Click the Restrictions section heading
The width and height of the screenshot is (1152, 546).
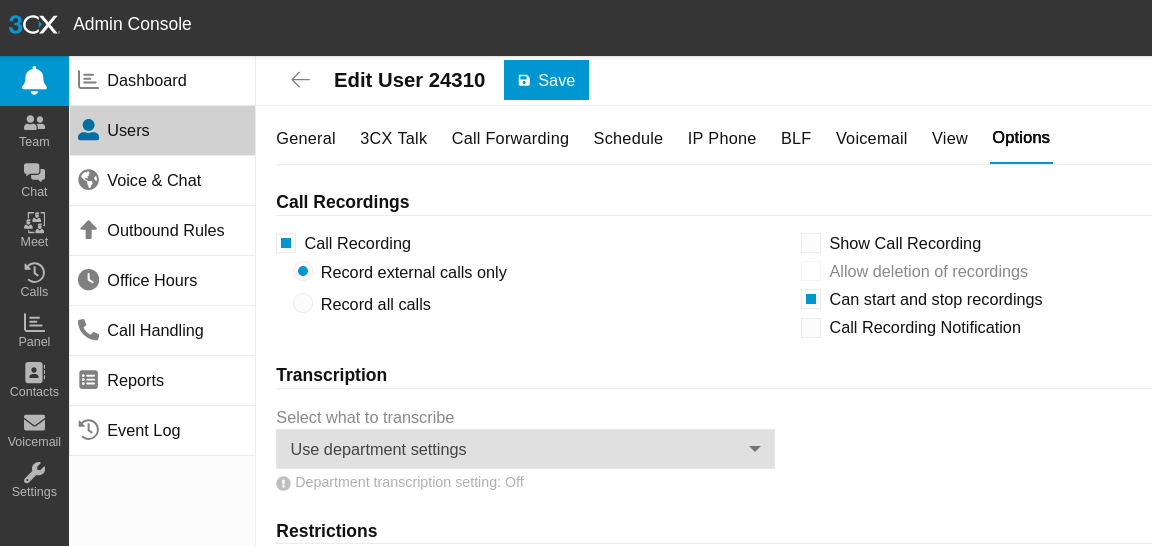click(327, 531)
